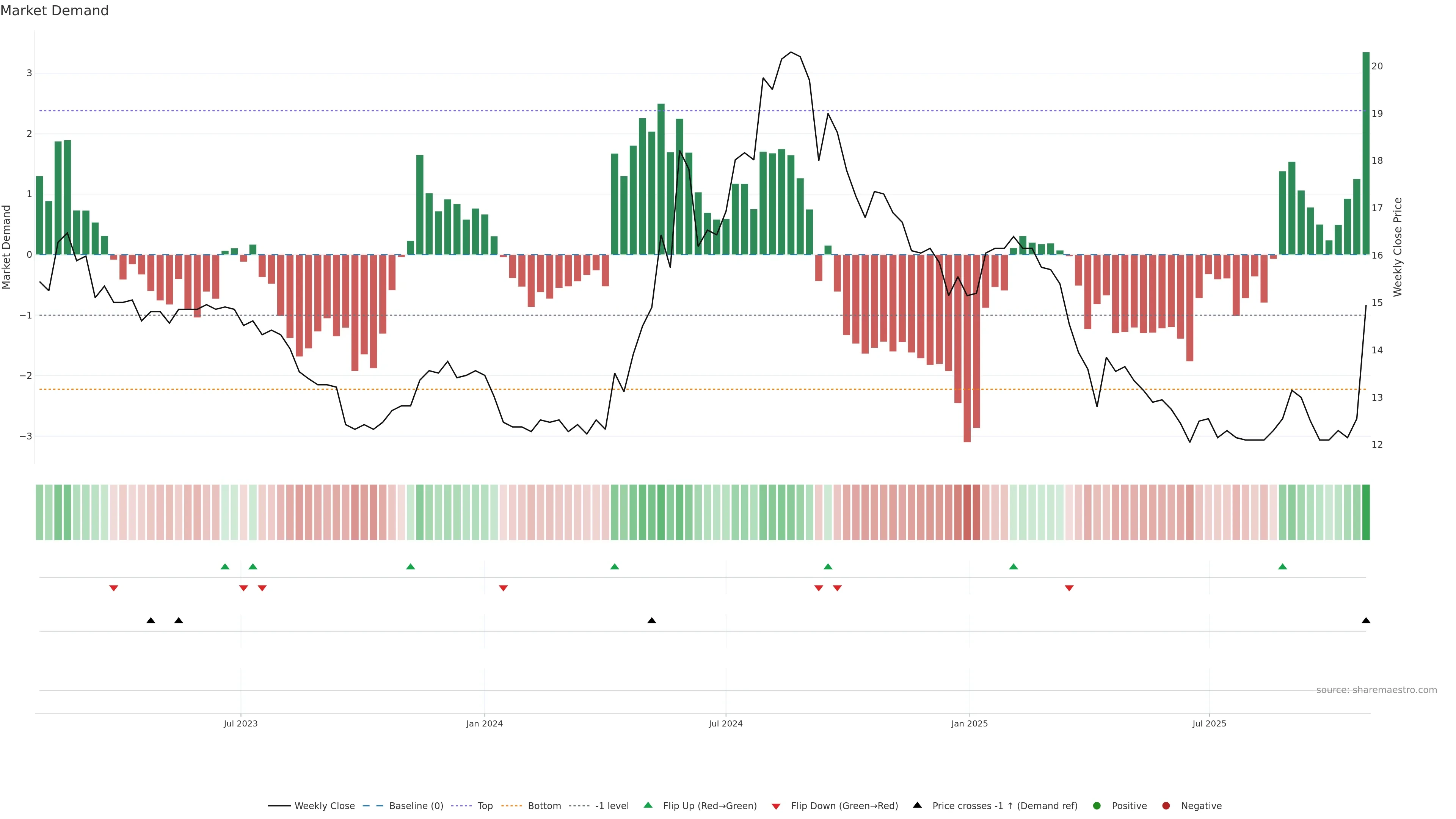
Task: Select the rightmost black triangle marker
Action: 1365,621
